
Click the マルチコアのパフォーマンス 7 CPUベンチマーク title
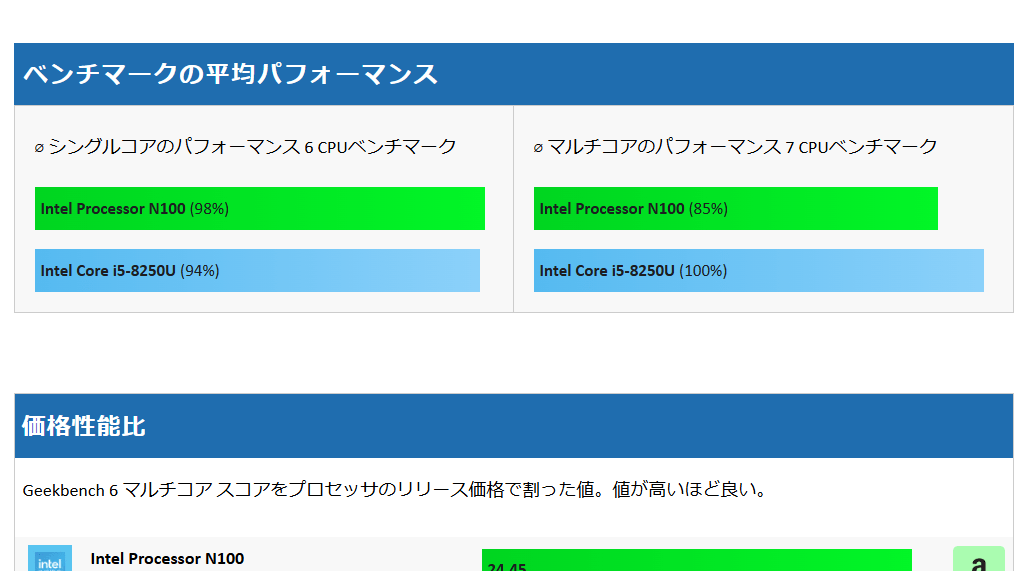click(735, 147)
